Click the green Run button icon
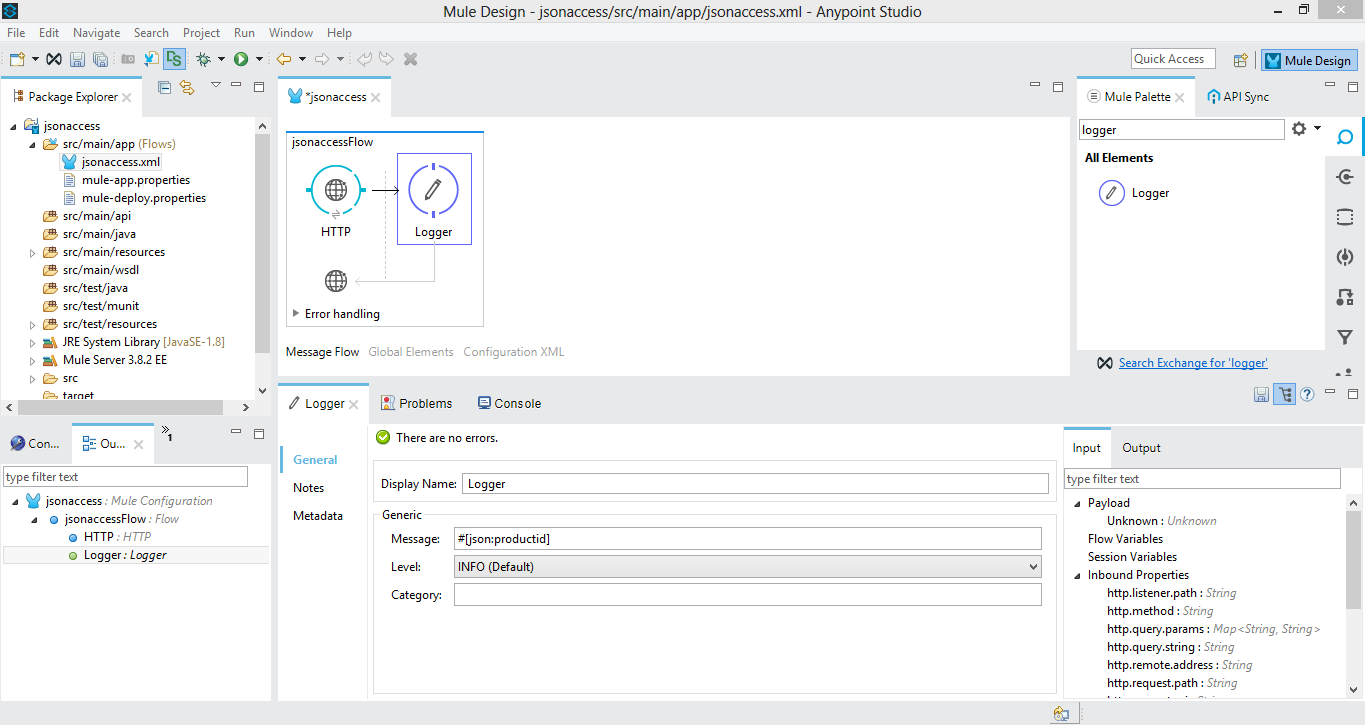The width and height of the screenshot is (1365, 725). coord(241,60)
